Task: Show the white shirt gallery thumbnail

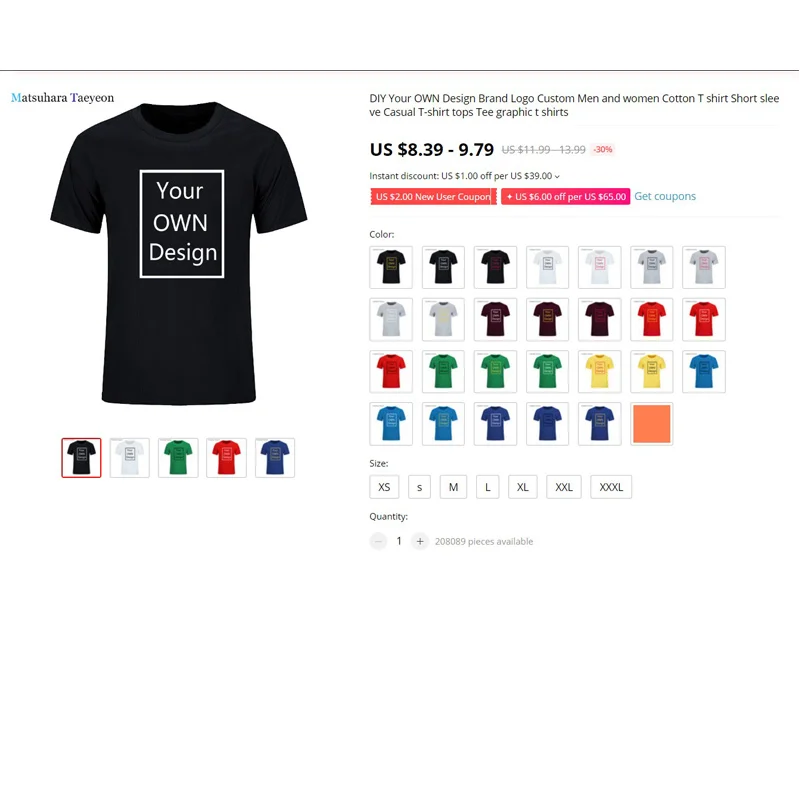Action: [x=130, y=458]
